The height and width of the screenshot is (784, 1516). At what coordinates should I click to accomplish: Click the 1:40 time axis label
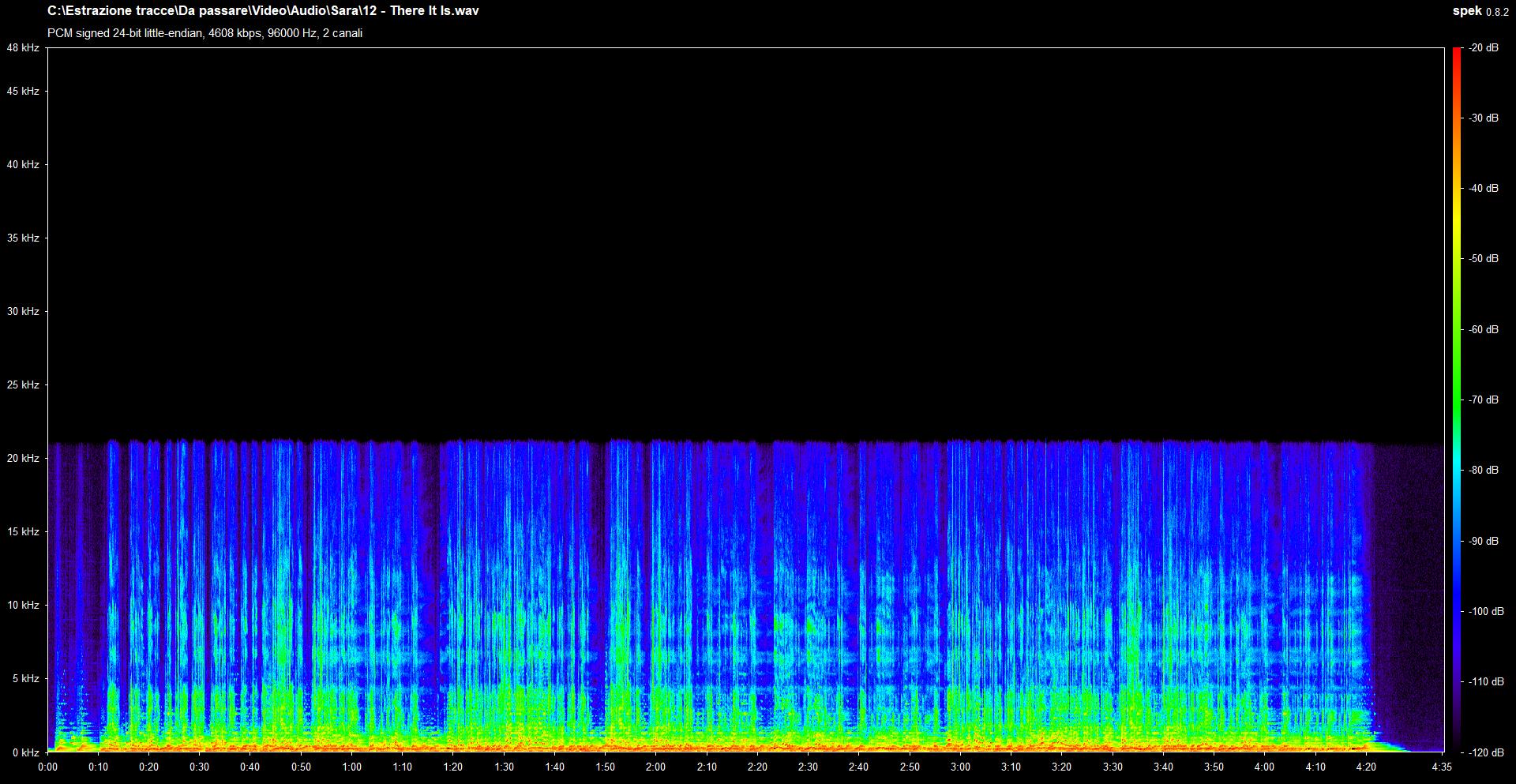click(x=554, y=767)
